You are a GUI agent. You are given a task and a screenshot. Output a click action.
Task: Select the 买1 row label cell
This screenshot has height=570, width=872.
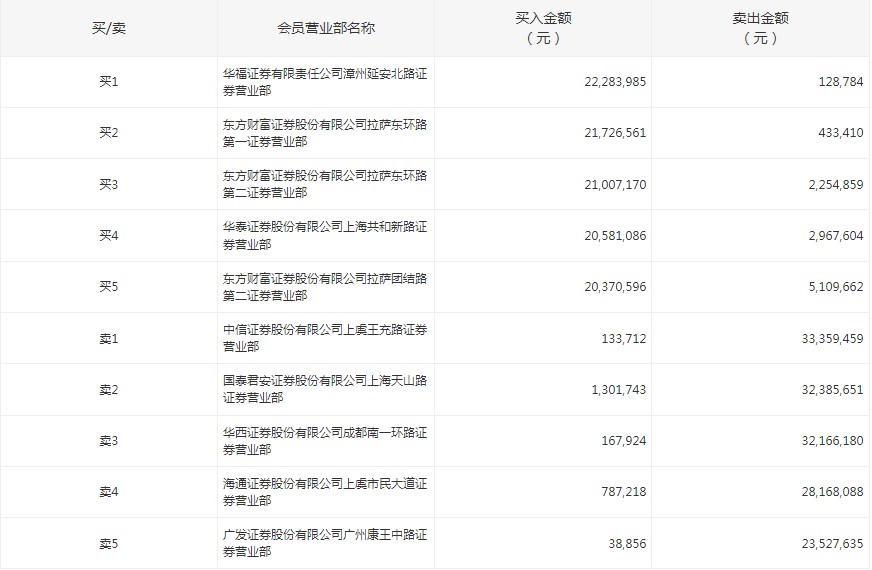(x=108, y=82)
